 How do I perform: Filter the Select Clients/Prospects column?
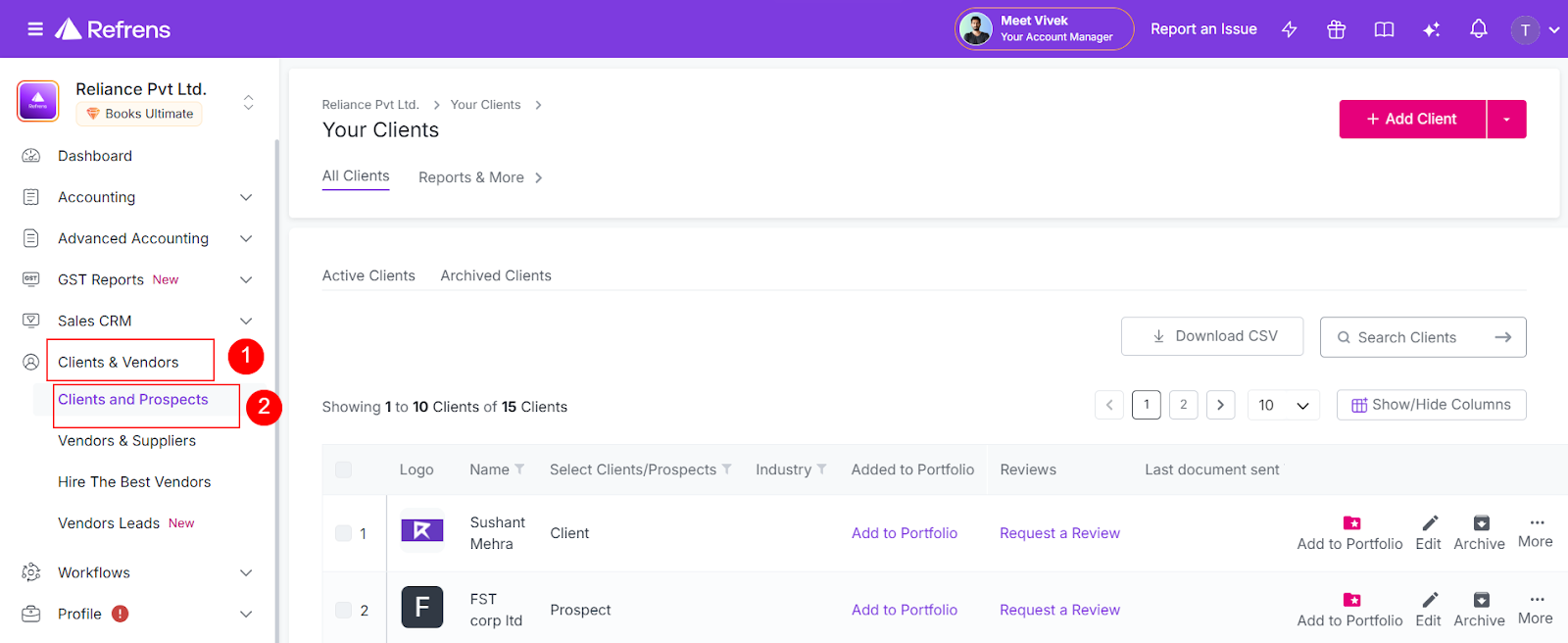[727, 470]
